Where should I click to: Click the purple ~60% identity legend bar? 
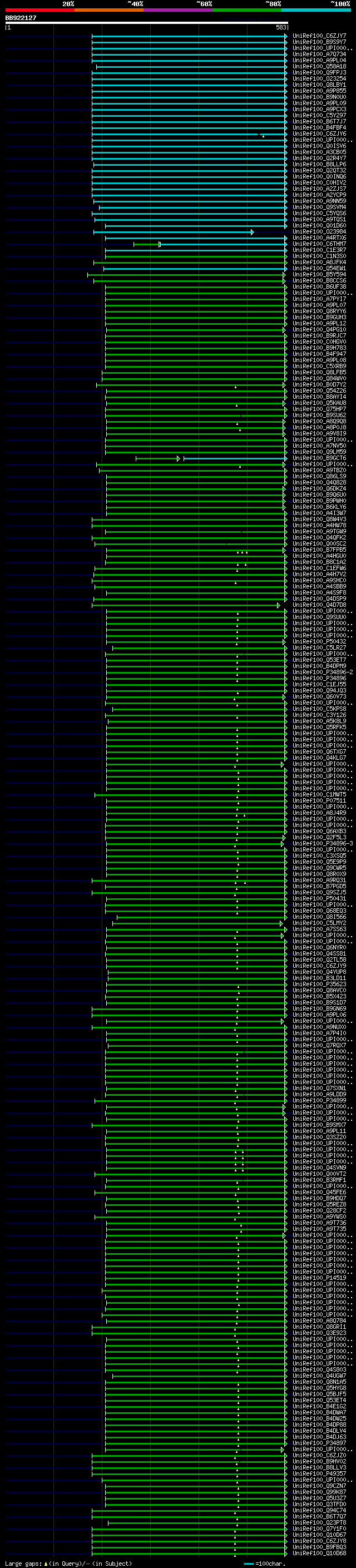[x=179, y=10]
